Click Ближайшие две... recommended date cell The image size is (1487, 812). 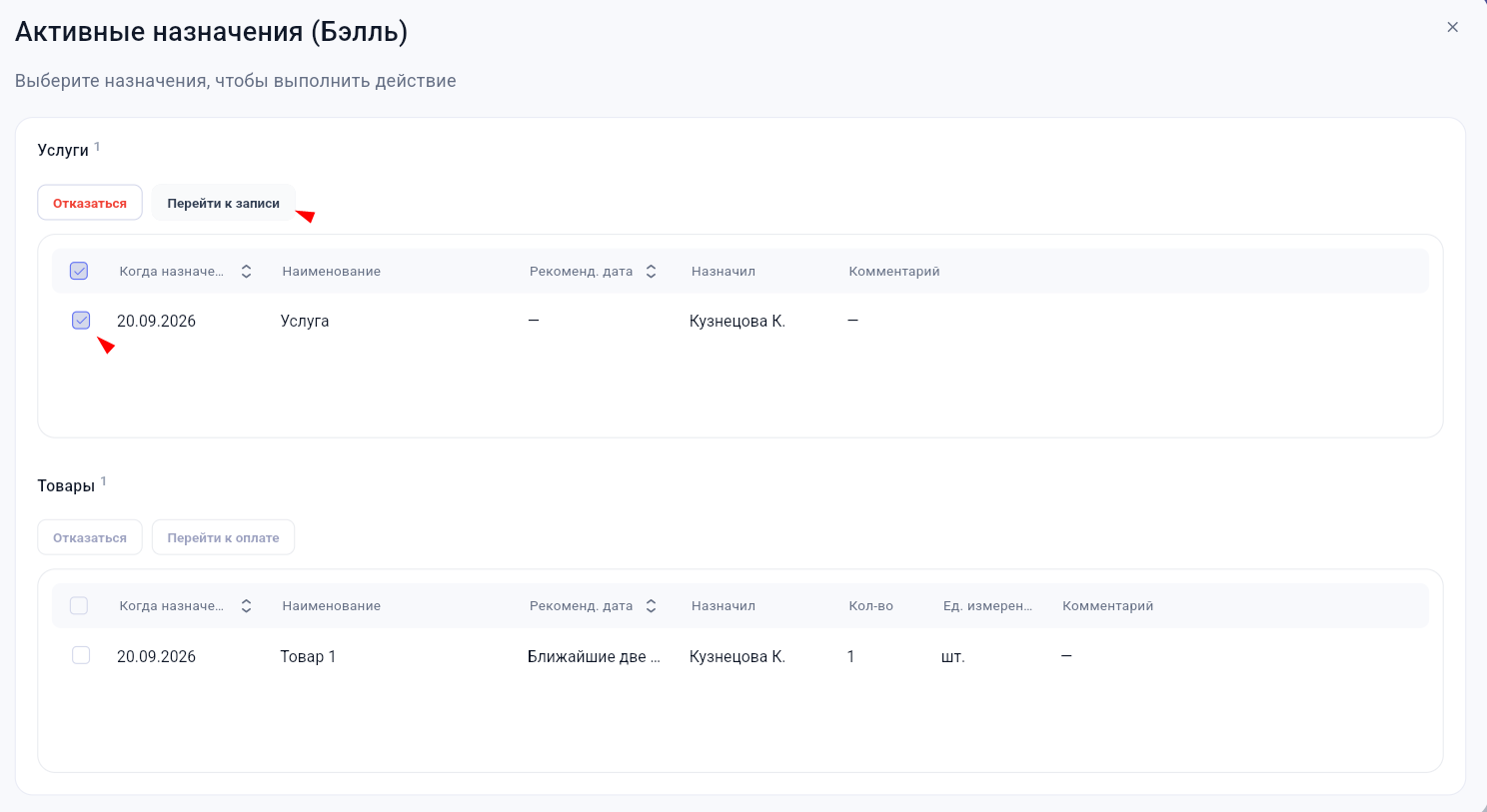tap(594, 656)
